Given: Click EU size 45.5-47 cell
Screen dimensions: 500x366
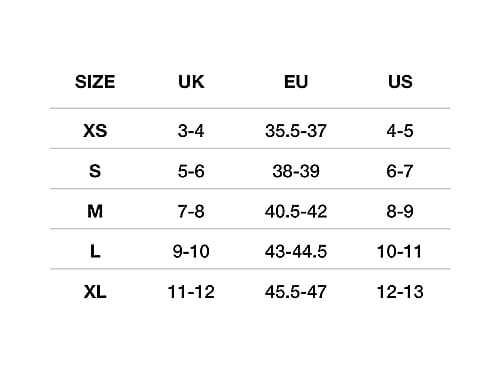Looking at the screenshot, I should click(296, 292).
